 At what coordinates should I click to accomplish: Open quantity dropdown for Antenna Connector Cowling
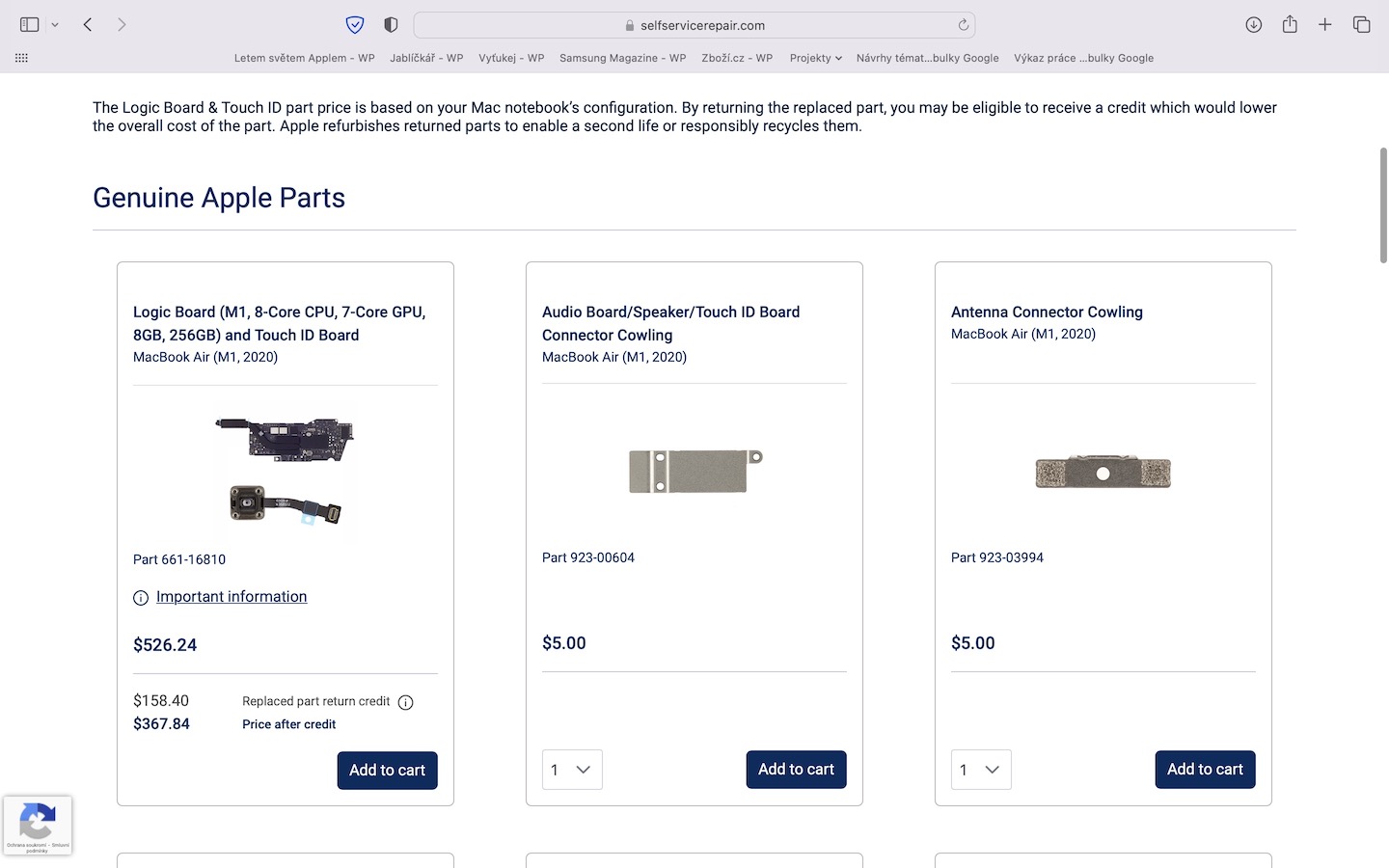981,770
